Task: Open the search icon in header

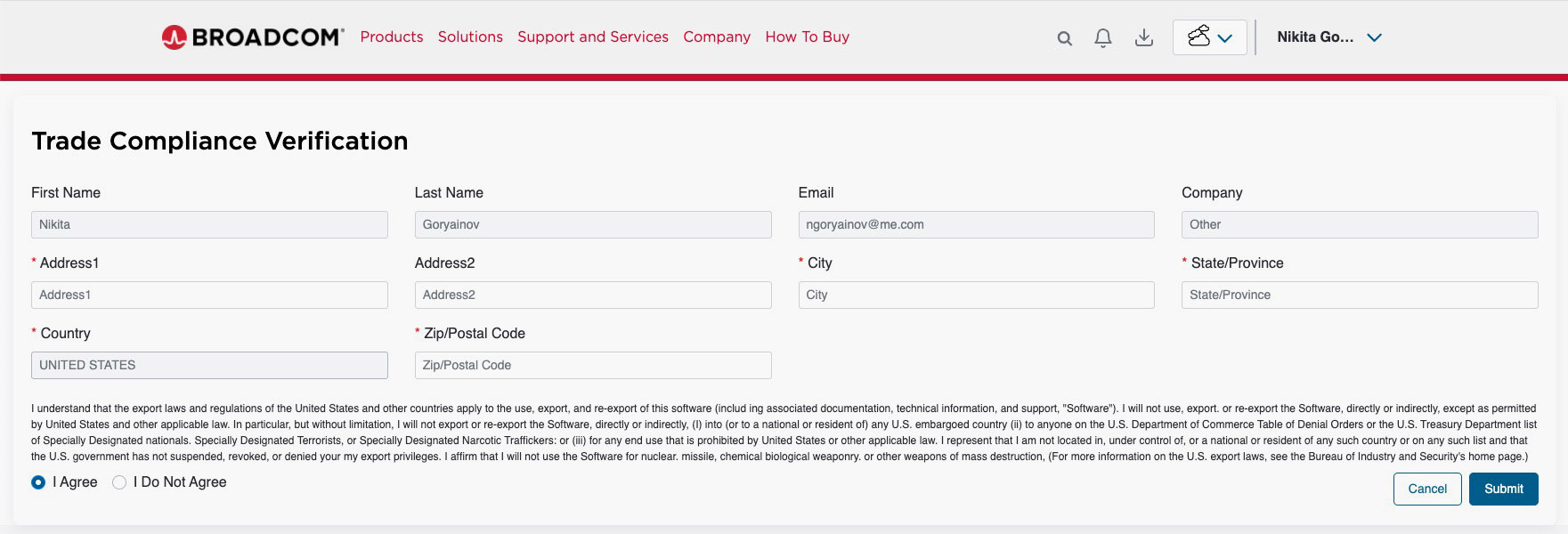Action: tap(1064, 38)
